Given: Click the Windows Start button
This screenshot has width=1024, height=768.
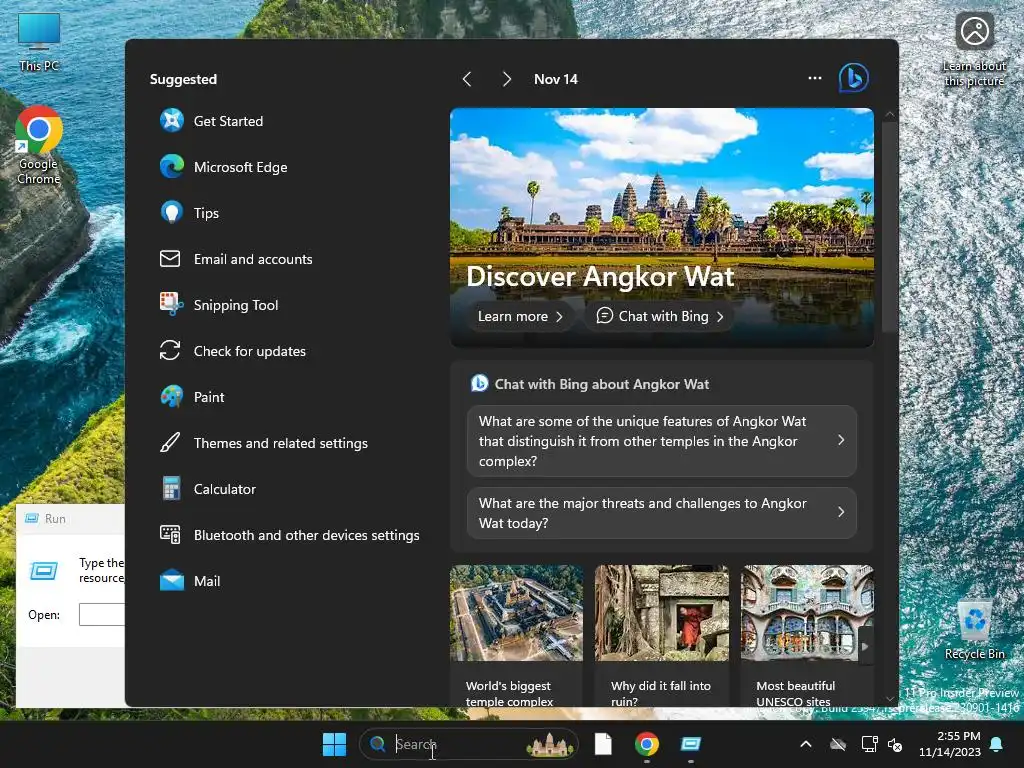Looking at the screenshot, I should click(x=334, y=744).
